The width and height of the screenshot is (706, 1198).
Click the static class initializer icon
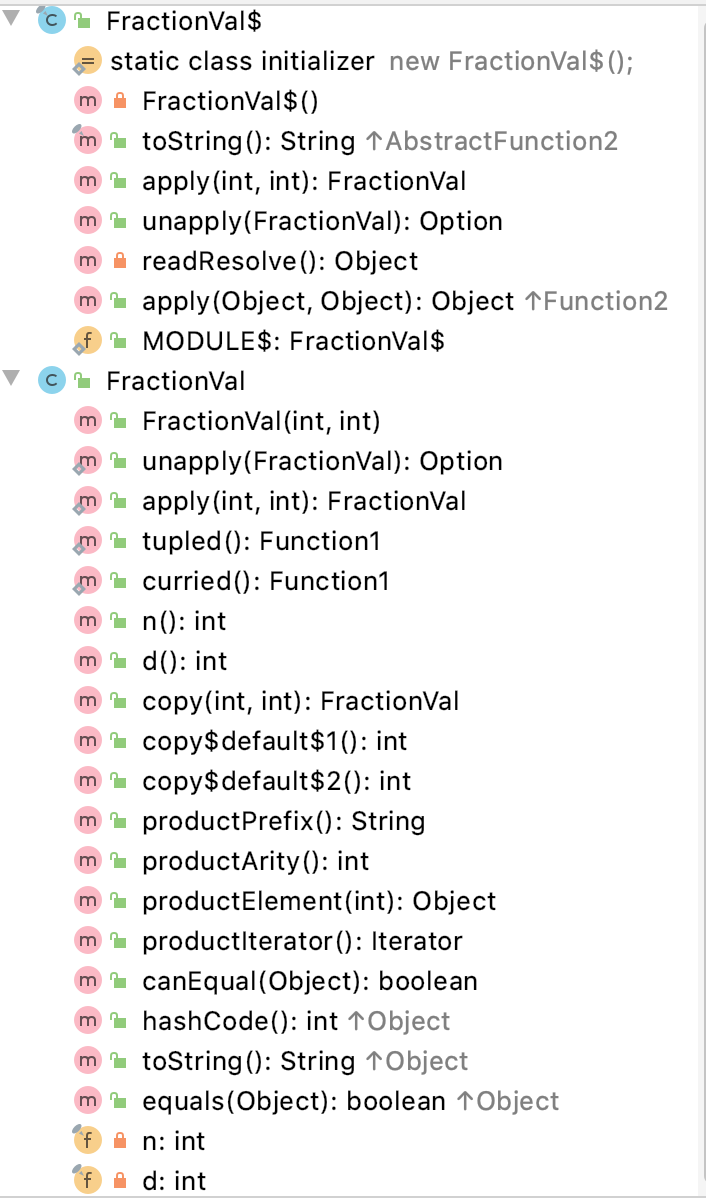pyautogui.click(x=86, y=61)
